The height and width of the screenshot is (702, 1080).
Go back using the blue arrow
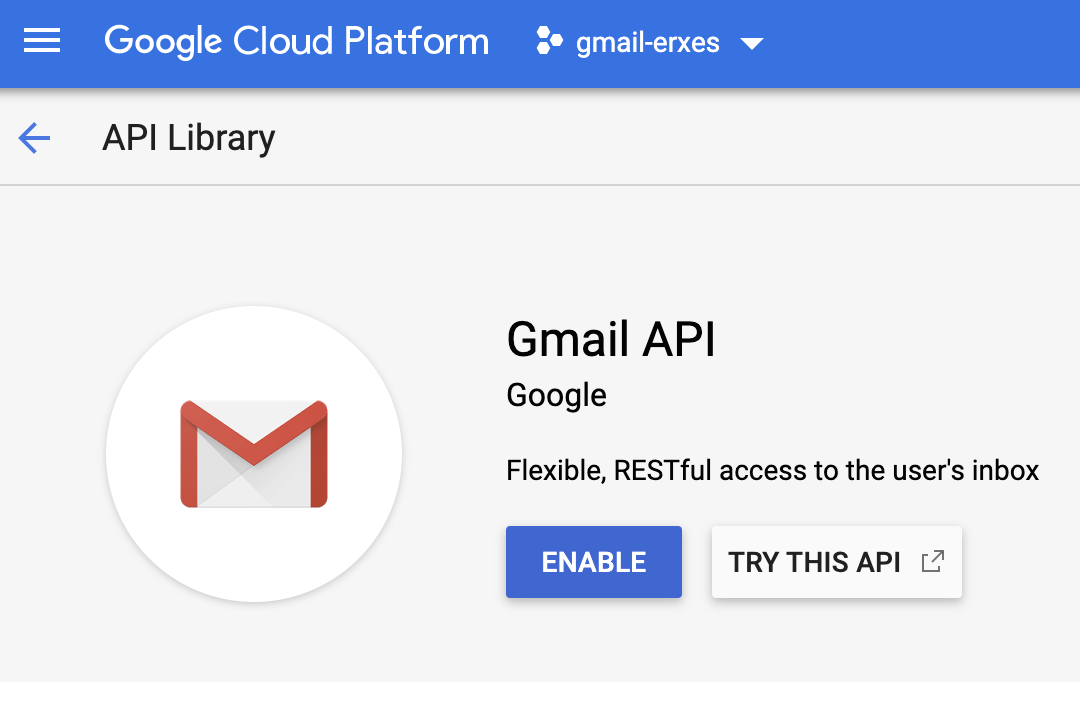pos(34,138)
